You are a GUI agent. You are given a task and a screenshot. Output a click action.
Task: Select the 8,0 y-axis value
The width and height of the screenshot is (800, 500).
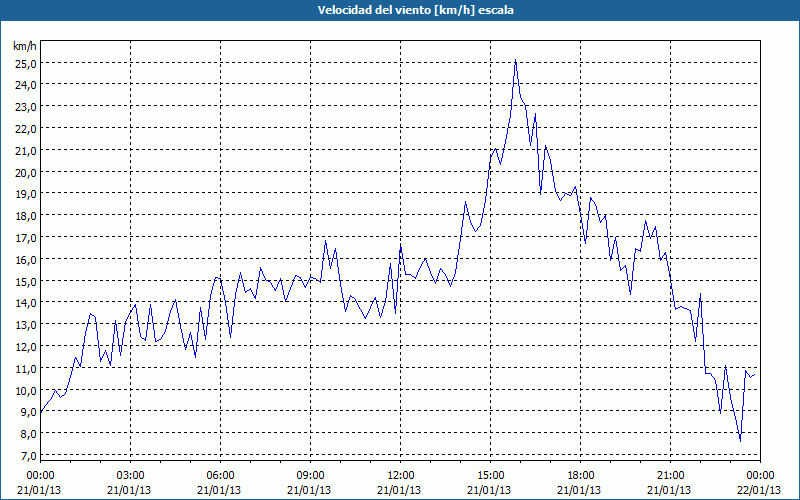coord(29,434)
